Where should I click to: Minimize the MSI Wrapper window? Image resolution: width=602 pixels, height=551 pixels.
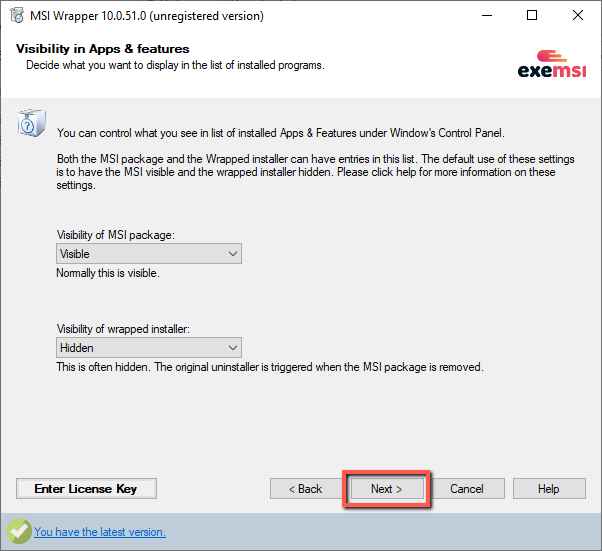(x=487, y=15)
